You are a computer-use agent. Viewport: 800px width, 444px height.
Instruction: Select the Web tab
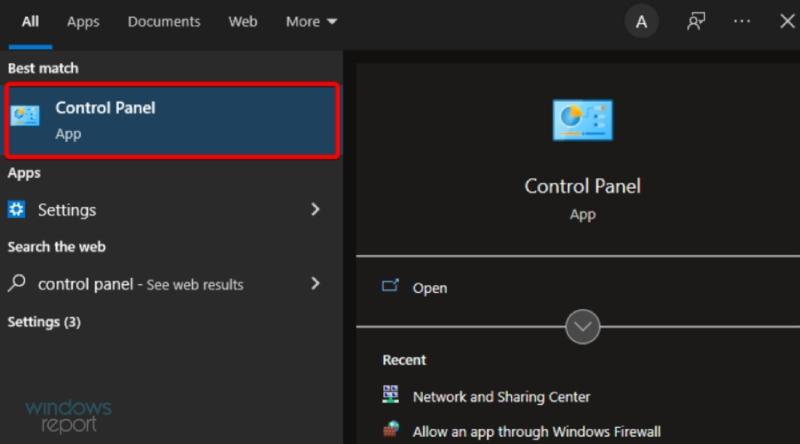point(243,21)
